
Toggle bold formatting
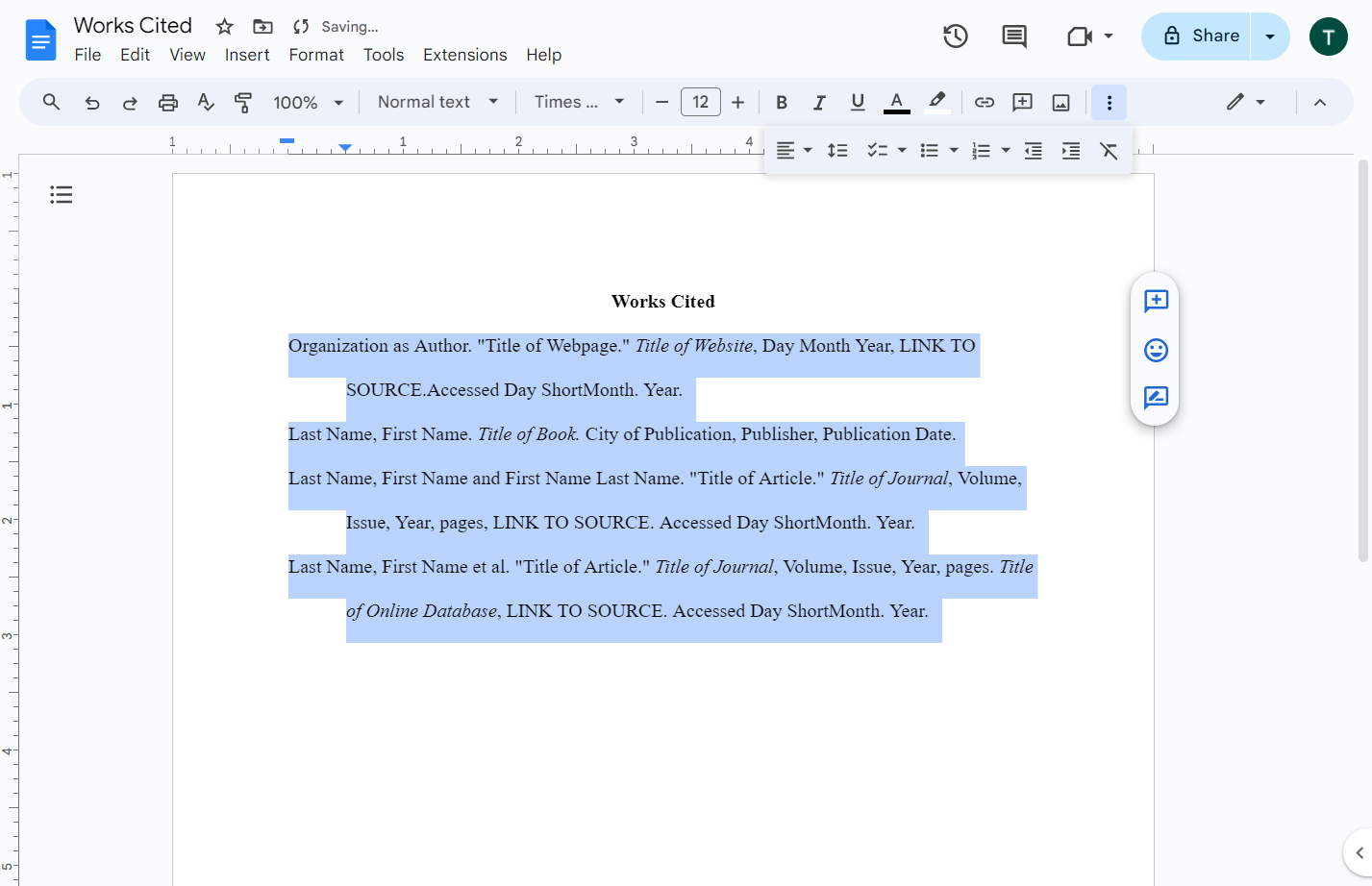782,103
